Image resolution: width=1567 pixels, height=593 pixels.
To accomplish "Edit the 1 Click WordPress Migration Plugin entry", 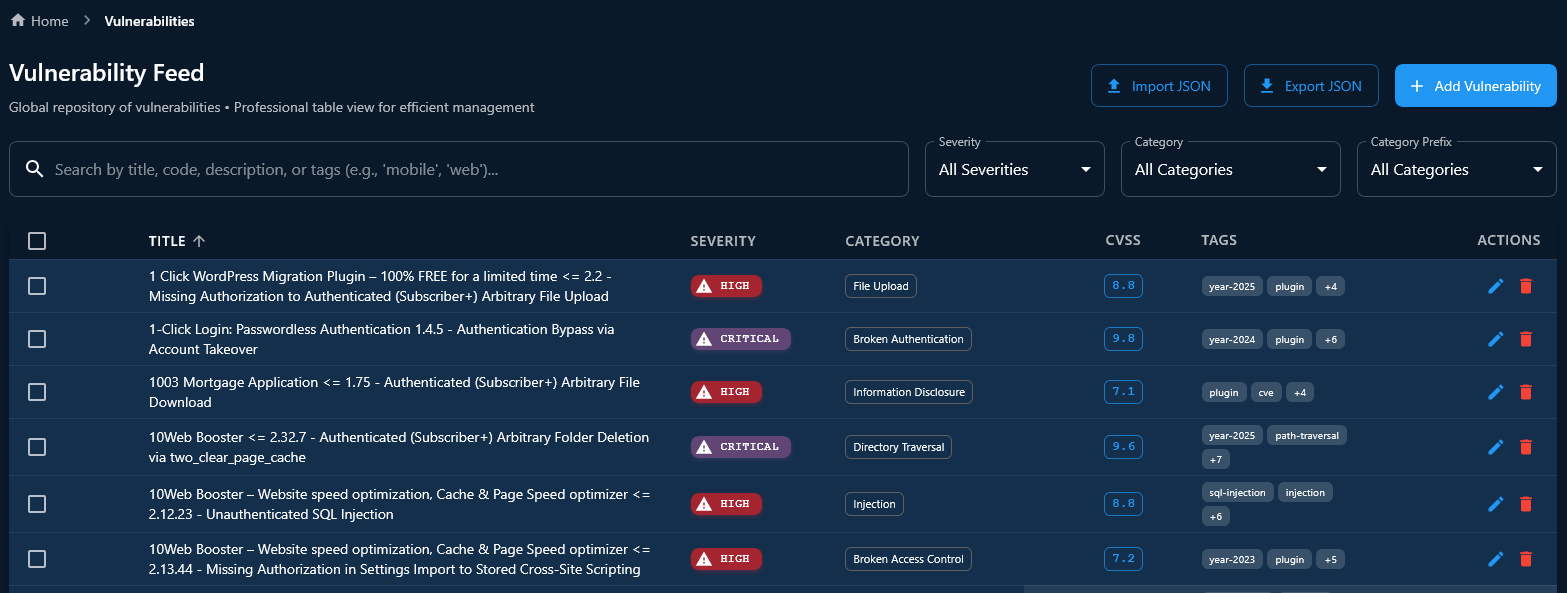I will 1496,286.
